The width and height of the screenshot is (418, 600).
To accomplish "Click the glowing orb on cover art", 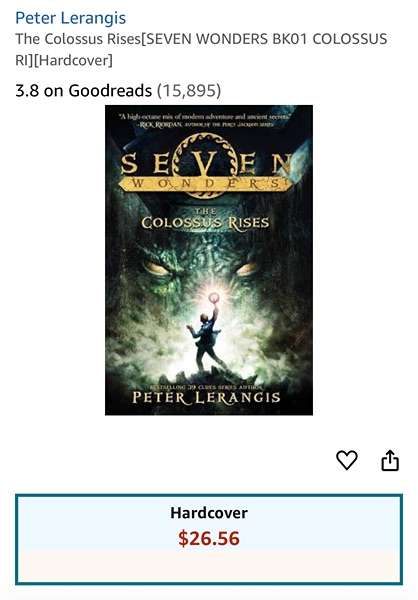I will [x=214, y=297].
